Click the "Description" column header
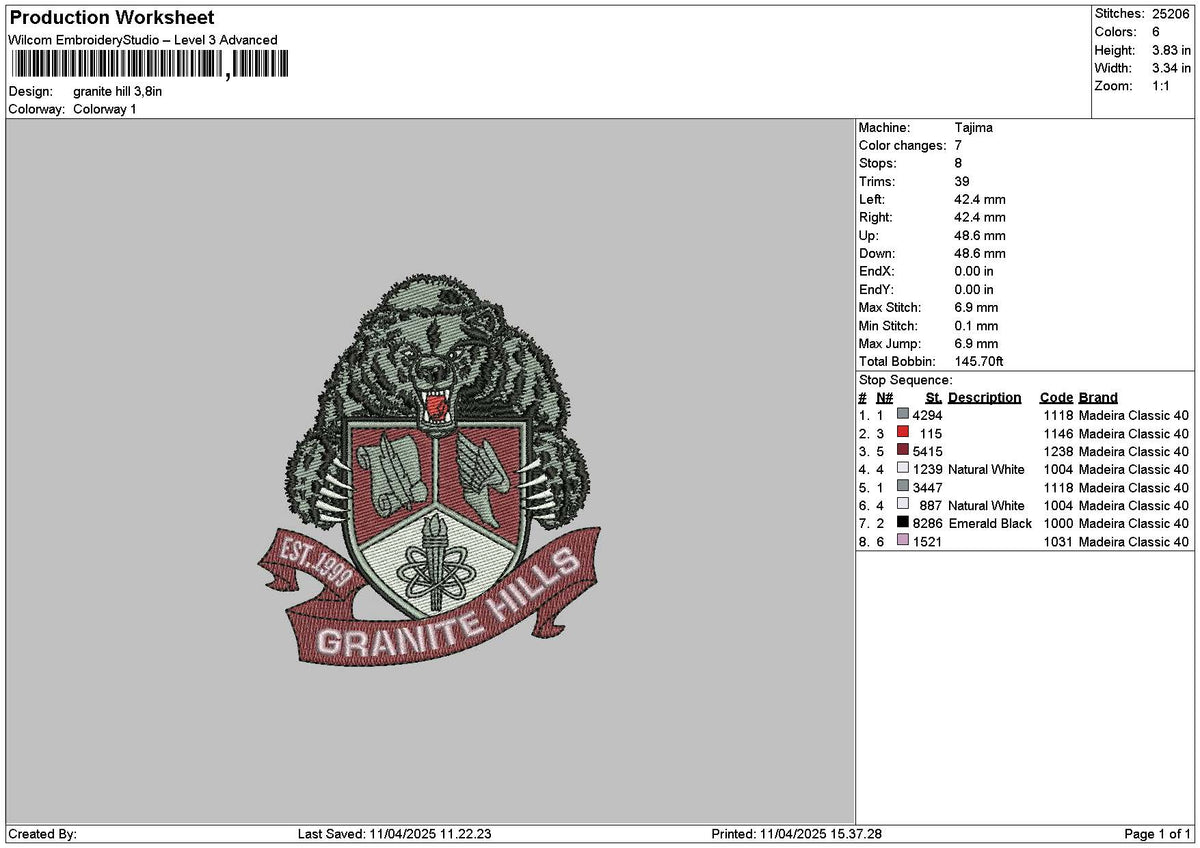This screenshot has height=848, width=1200. pyautogui.click(x=985, y=398)
